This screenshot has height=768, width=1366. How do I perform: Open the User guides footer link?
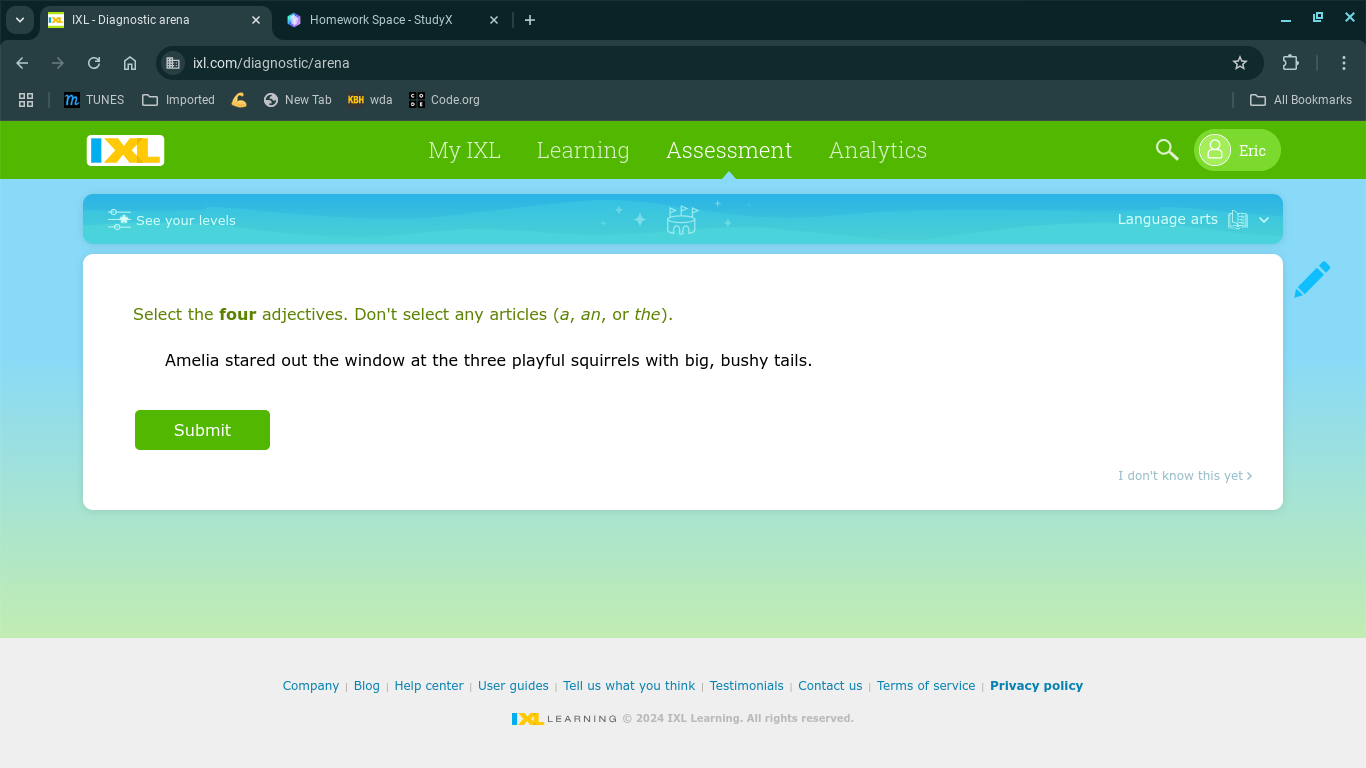pyautogui.click(x=513, y=686)
